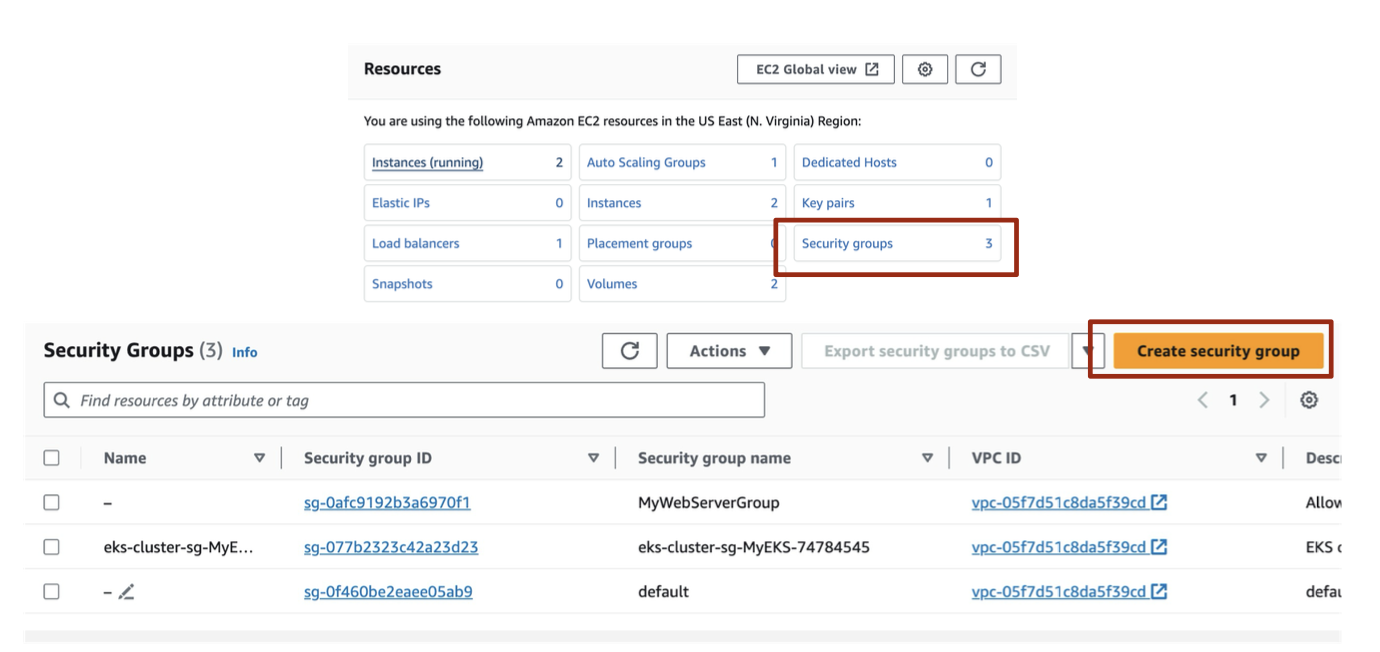Expand the export split-button dropdown arrow
This screenshot has width=1380, height=652.
(x=1090, y=351)
